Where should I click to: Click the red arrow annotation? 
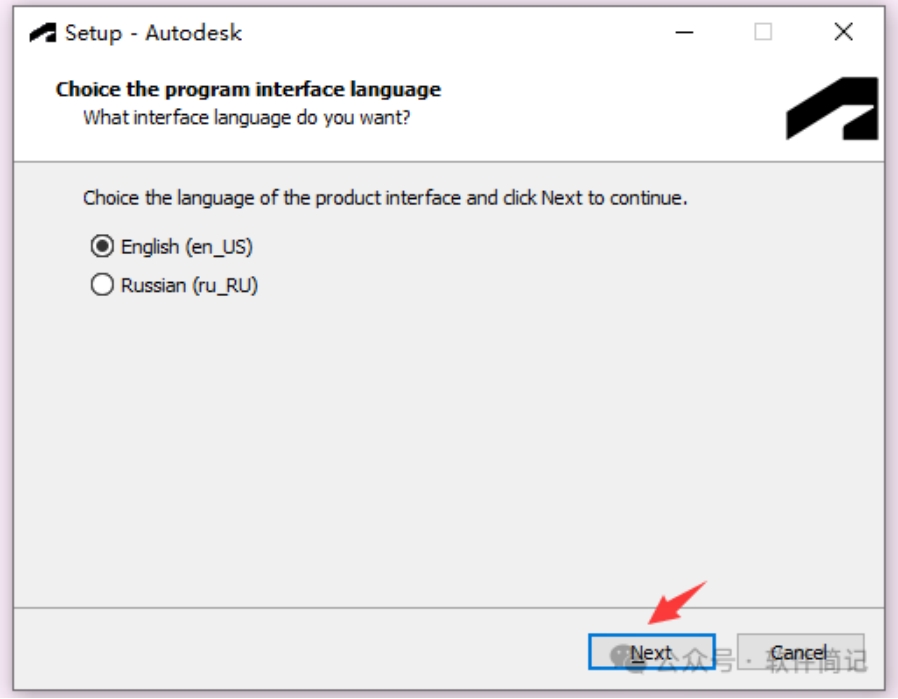(x=675, y=603)
